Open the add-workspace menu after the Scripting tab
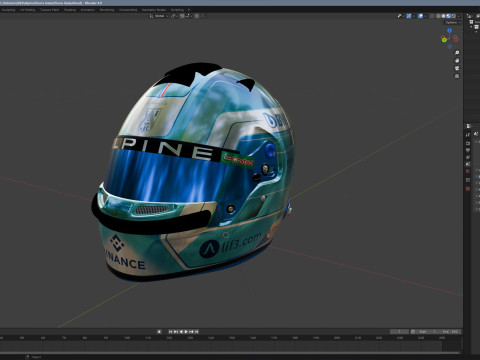The image size is (480, 360). pyautogui.click(x=189, y=10)
